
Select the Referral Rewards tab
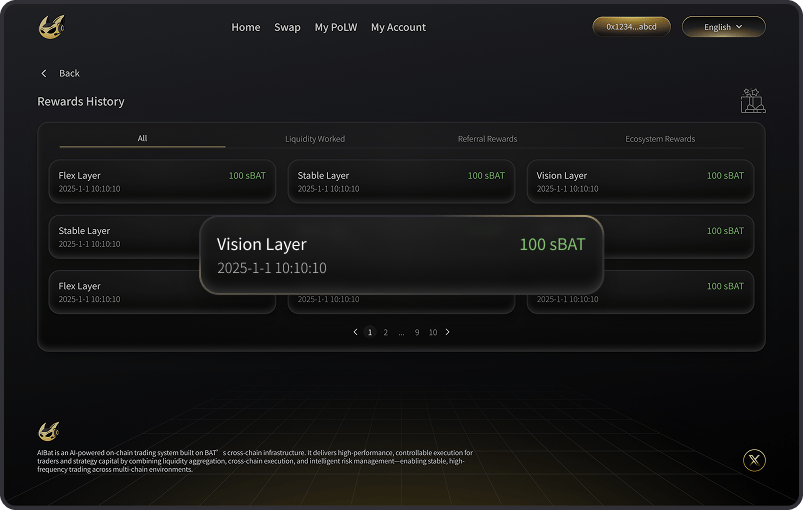click(x=487, y=139)
